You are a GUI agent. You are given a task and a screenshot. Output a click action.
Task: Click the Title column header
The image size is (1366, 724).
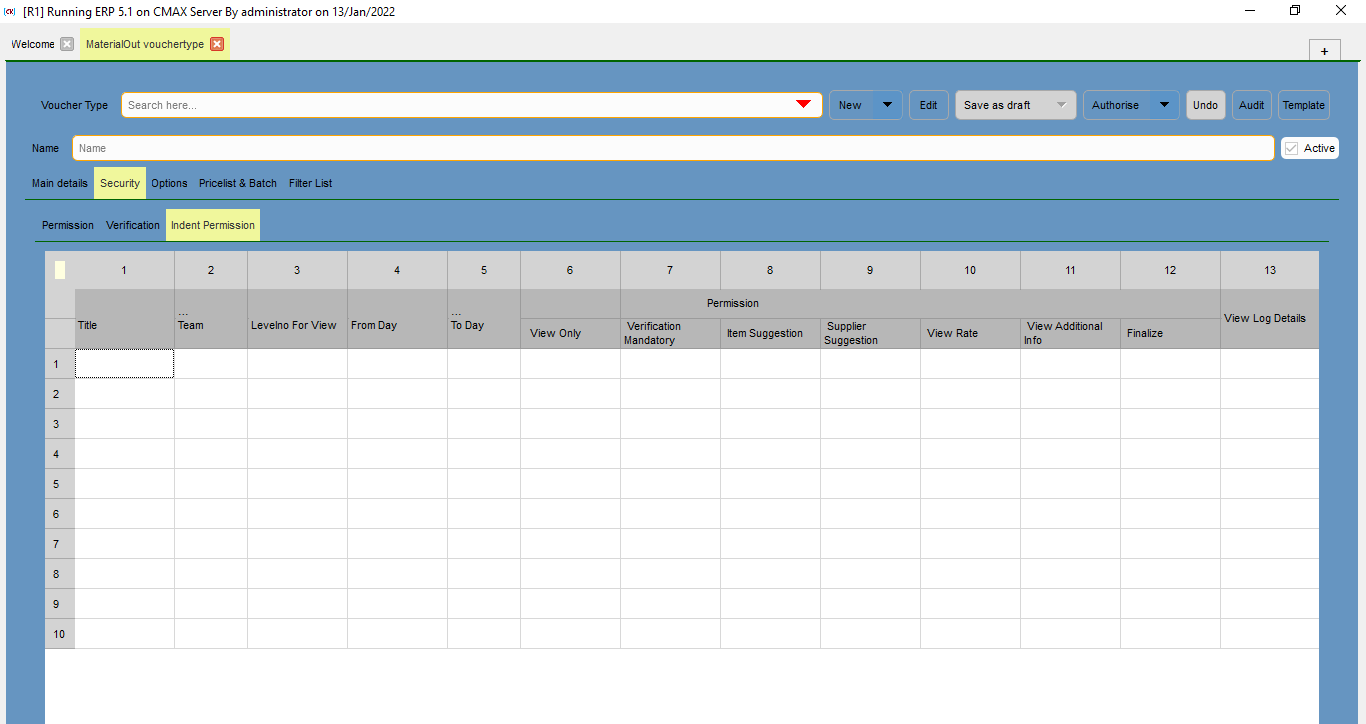(x=125, y=319)
